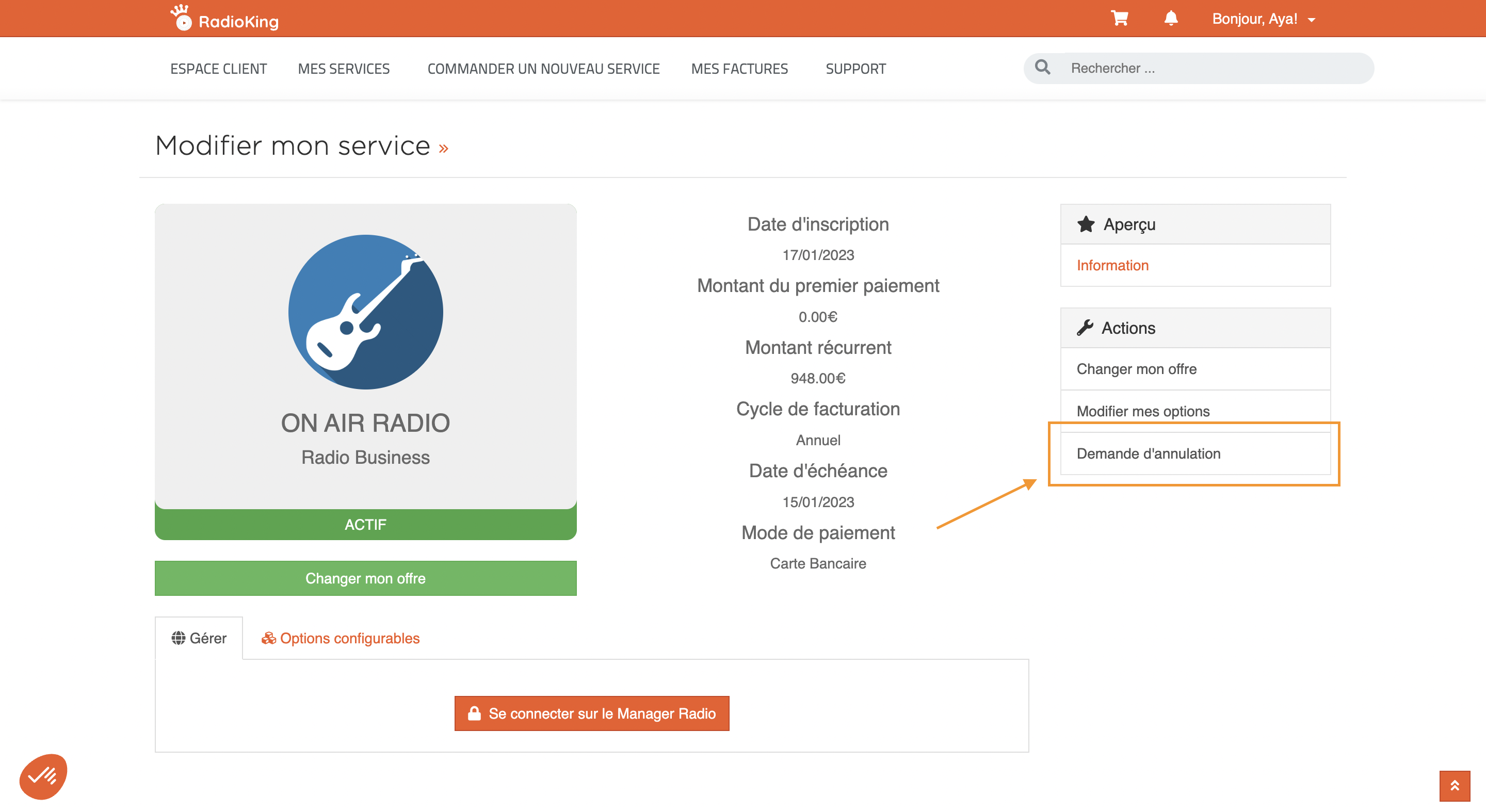
Task: Click the 0.00€ first payment amount
Action: coord(818,317)
